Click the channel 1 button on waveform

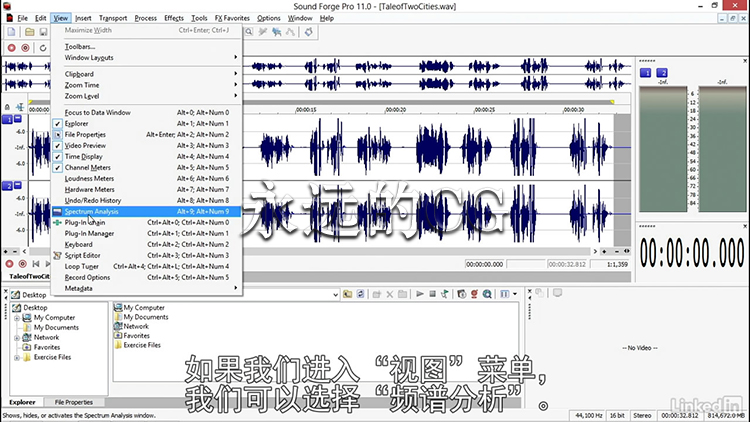(7, 119)
